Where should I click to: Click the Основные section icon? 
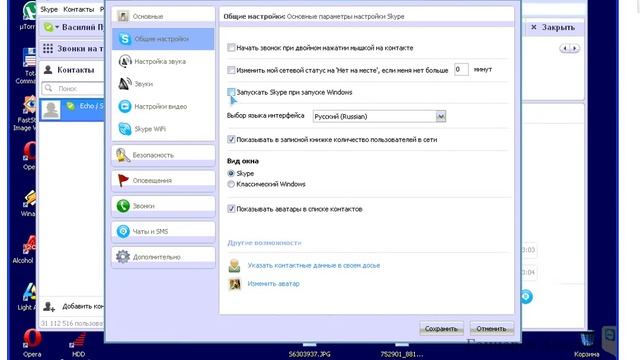click(123, 16)
